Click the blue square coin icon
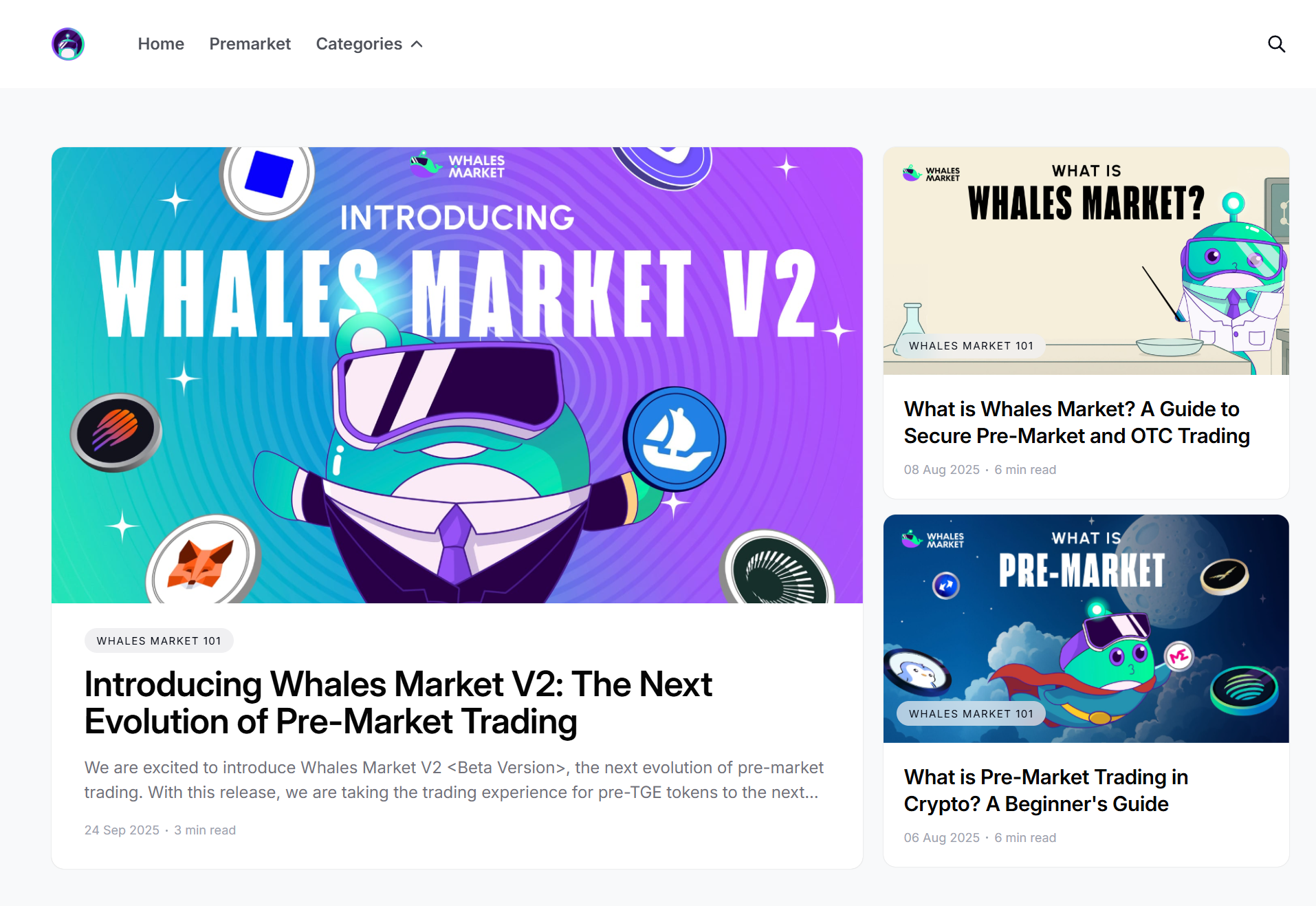The width and height of the screenshot is (1316, 906). tap(268, 175)
